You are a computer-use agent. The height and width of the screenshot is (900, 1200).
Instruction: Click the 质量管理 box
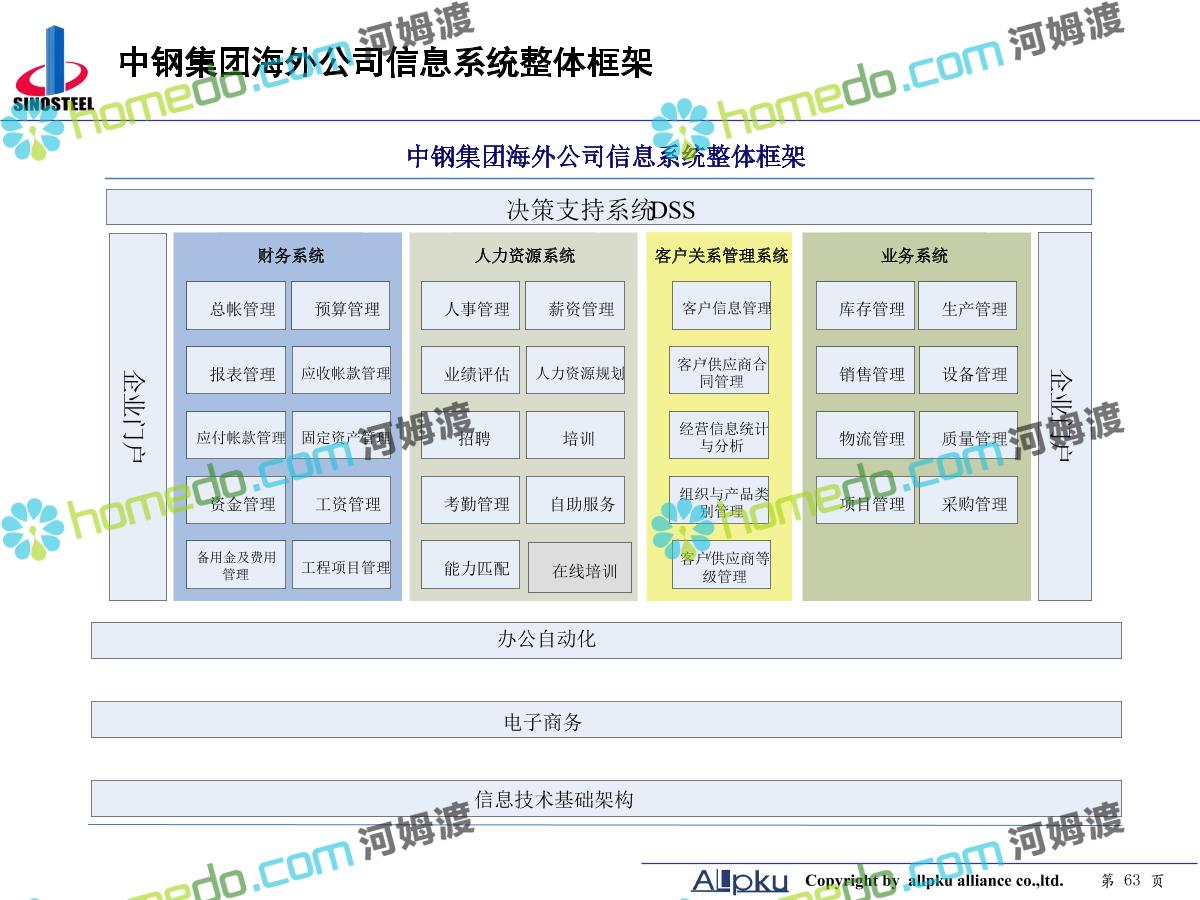click(968, 436)
